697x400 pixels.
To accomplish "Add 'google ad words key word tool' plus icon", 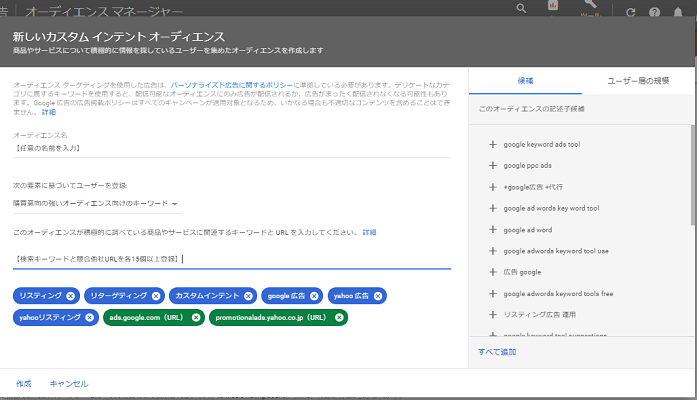I will click(493, 208).
